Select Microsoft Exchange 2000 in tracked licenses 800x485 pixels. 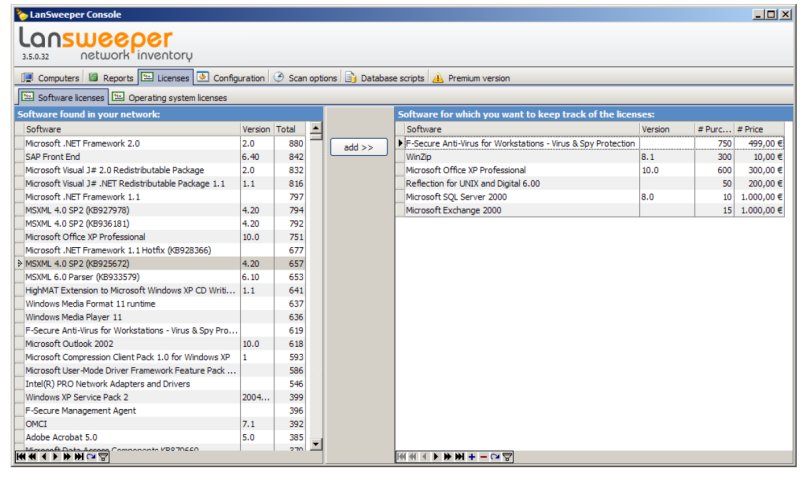point(518,209)
